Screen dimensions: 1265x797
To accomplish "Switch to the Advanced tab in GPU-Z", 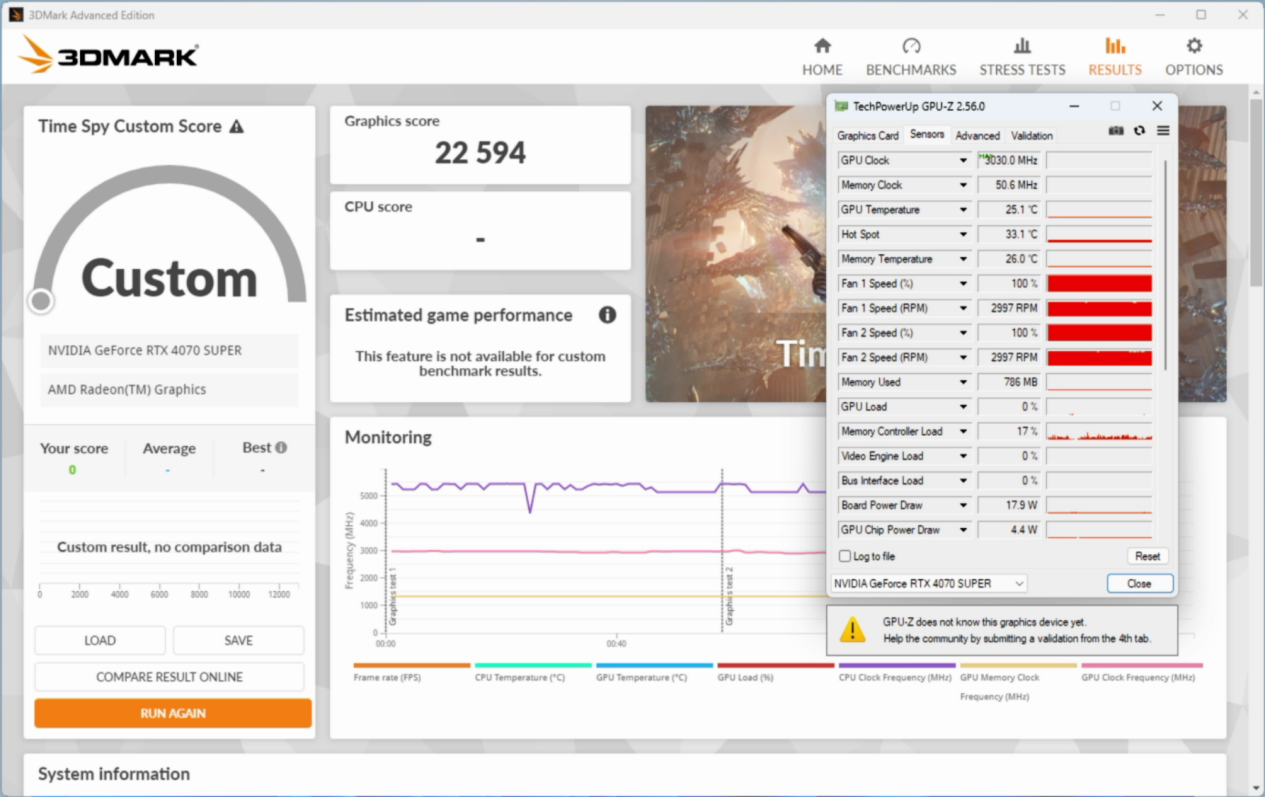I will pyautogui.click(x=977, y=135).
